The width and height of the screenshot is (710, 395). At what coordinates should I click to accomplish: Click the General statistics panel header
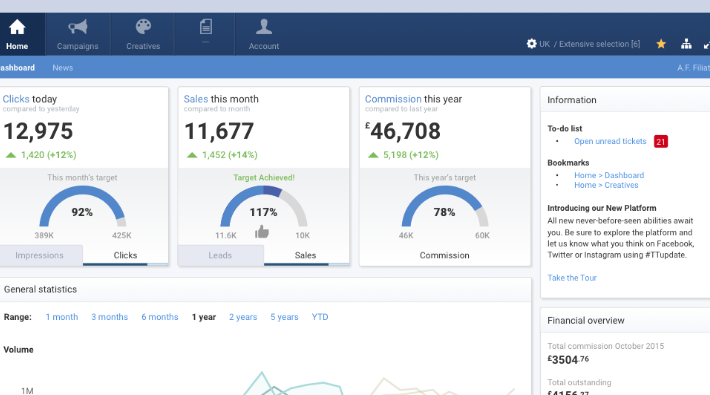(x=265, y=289)
